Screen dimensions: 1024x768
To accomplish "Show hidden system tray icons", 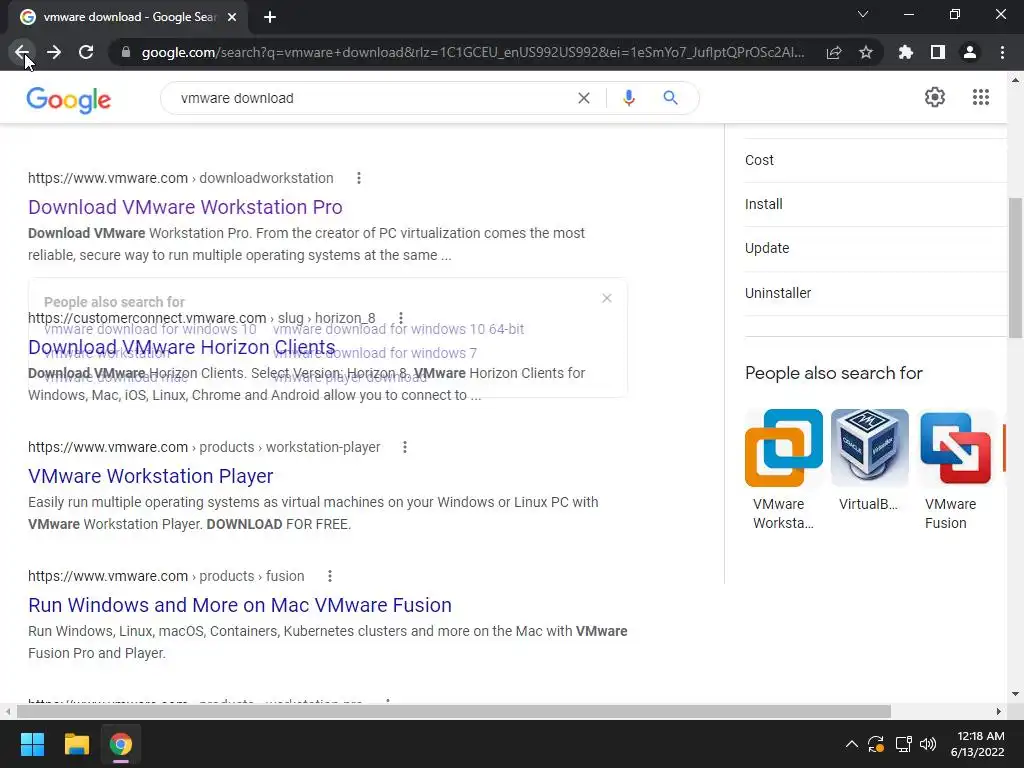I will click(852, 744).
